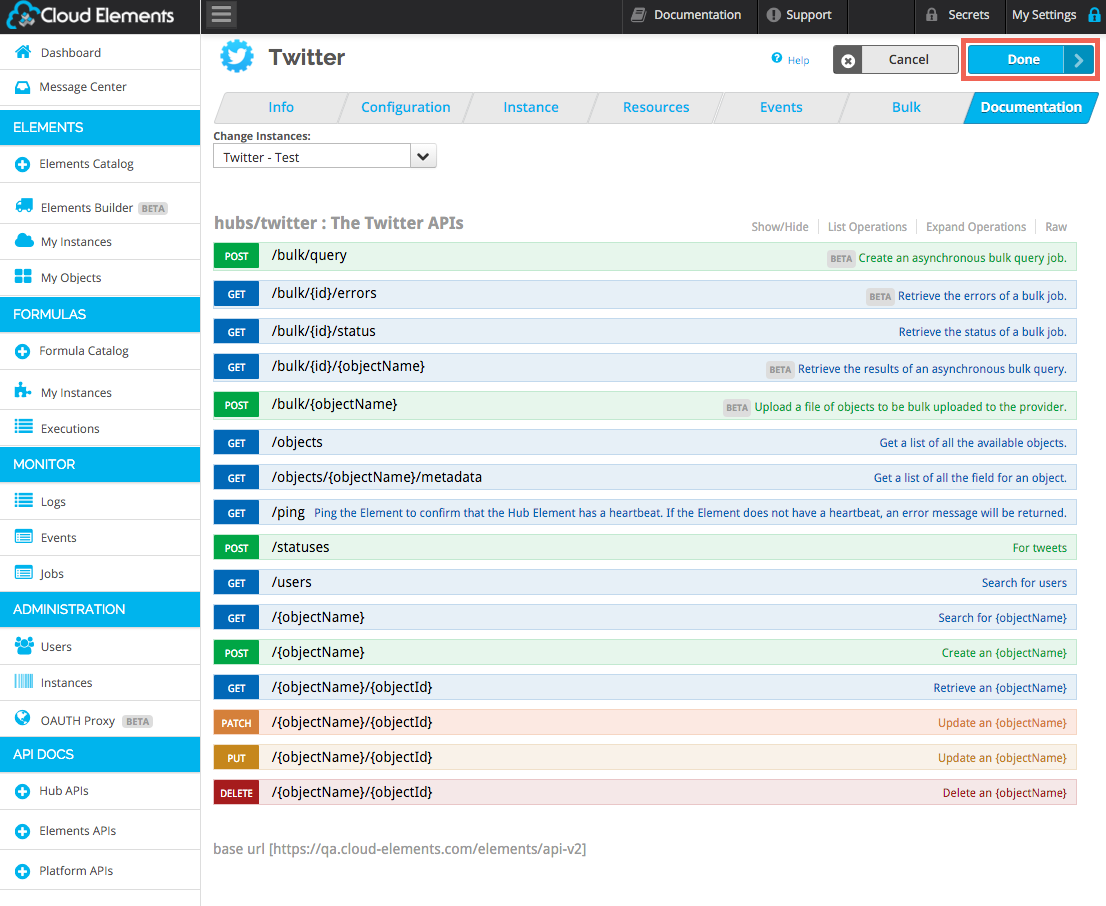1106x906 pixels.
Task: Click 'Retrieve an {objectName}' description
Action: [999, 688]
